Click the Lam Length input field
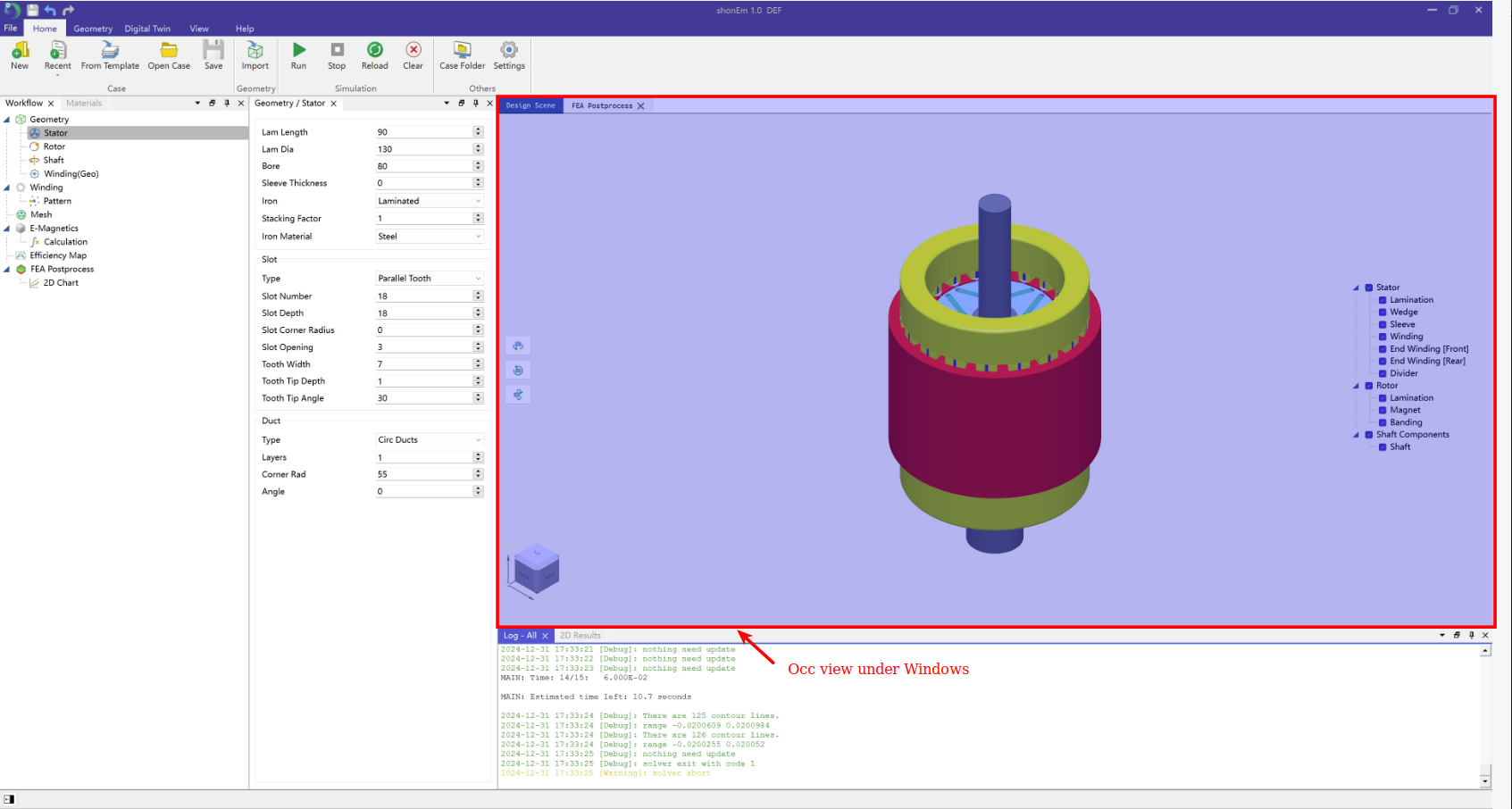This screenshot has width=1512, height=809. click(423, 132)
